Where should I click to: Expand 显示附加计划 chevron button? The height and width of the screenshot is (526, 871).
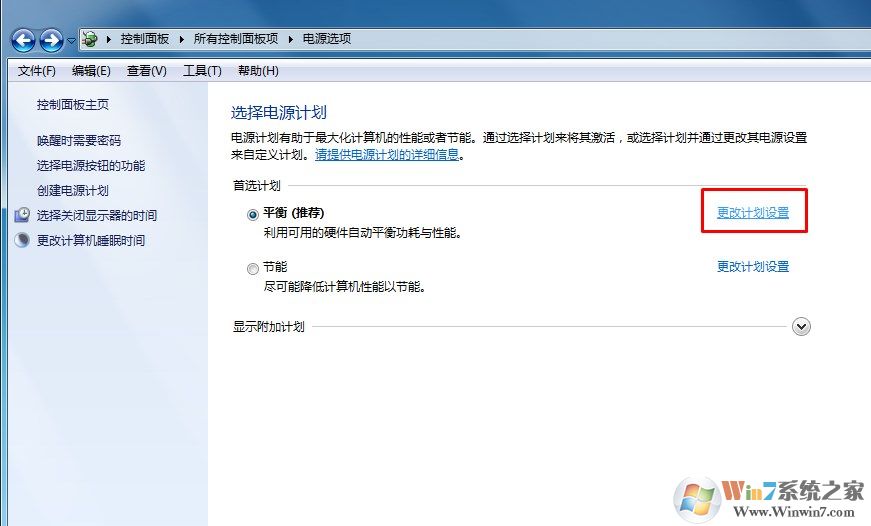tap(801, 327)
